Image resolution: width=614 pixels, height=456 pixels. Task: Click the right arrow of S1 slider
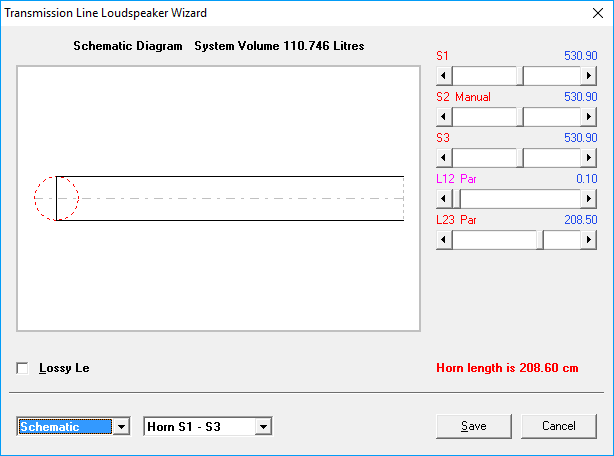pyautogui.click(x=589, y=76)
